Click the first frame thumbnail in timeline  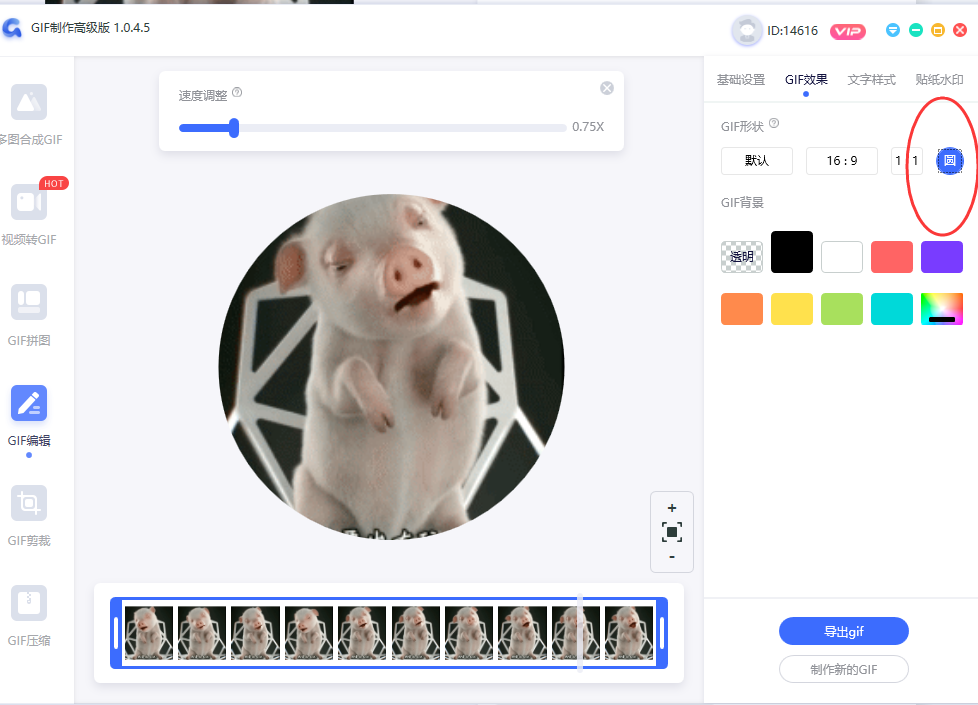149,632
